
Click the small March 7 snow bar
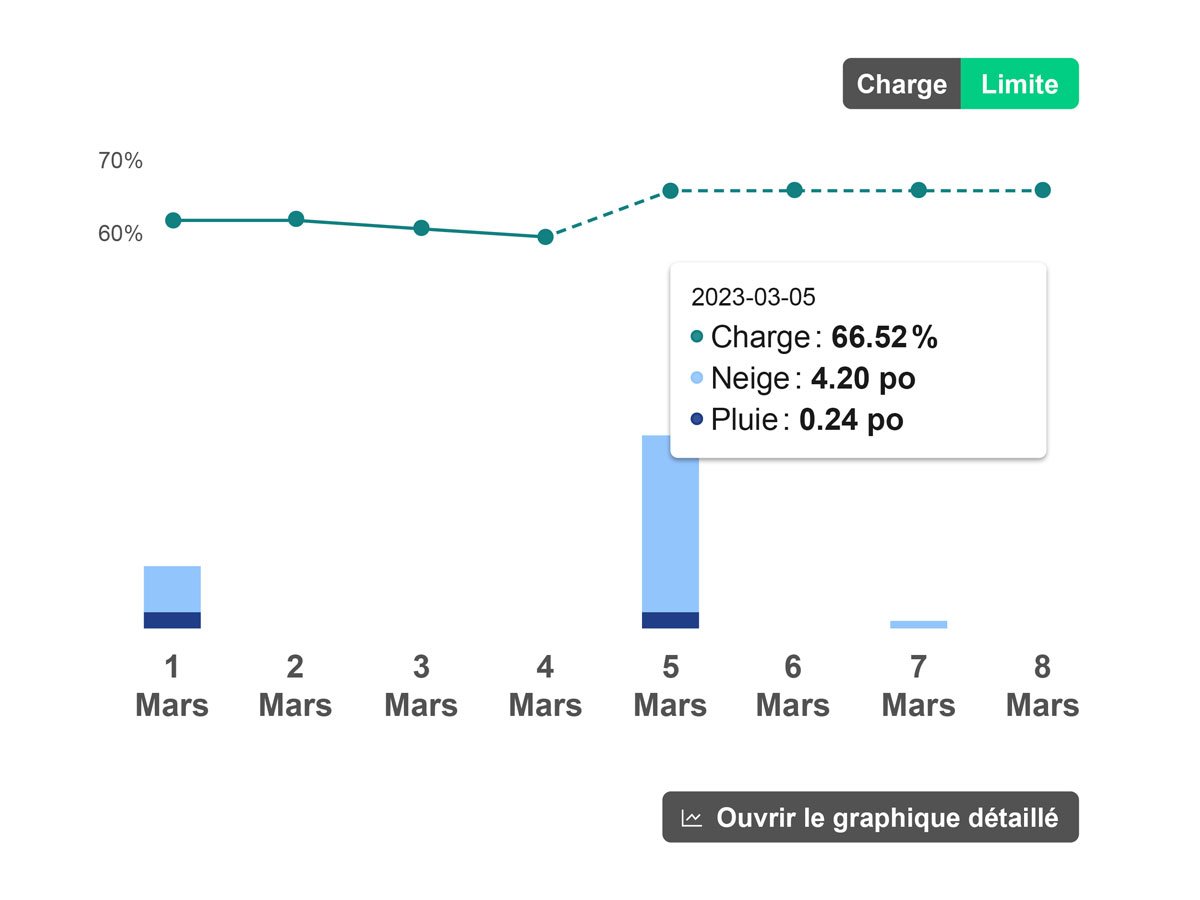(918, 624)
